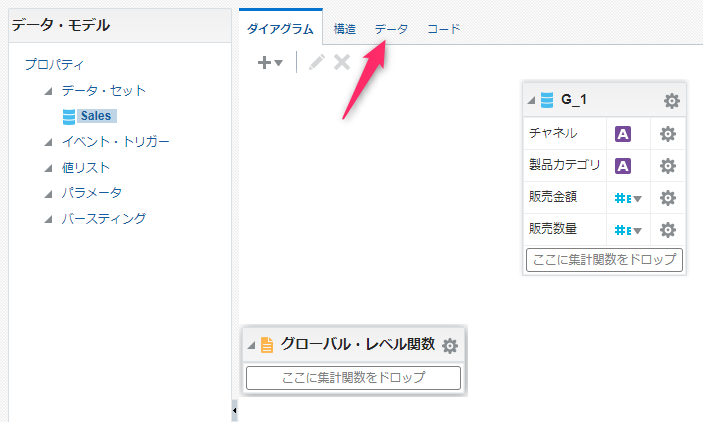
Task: Select the 販売数量 element name
Action: (553, 229)
